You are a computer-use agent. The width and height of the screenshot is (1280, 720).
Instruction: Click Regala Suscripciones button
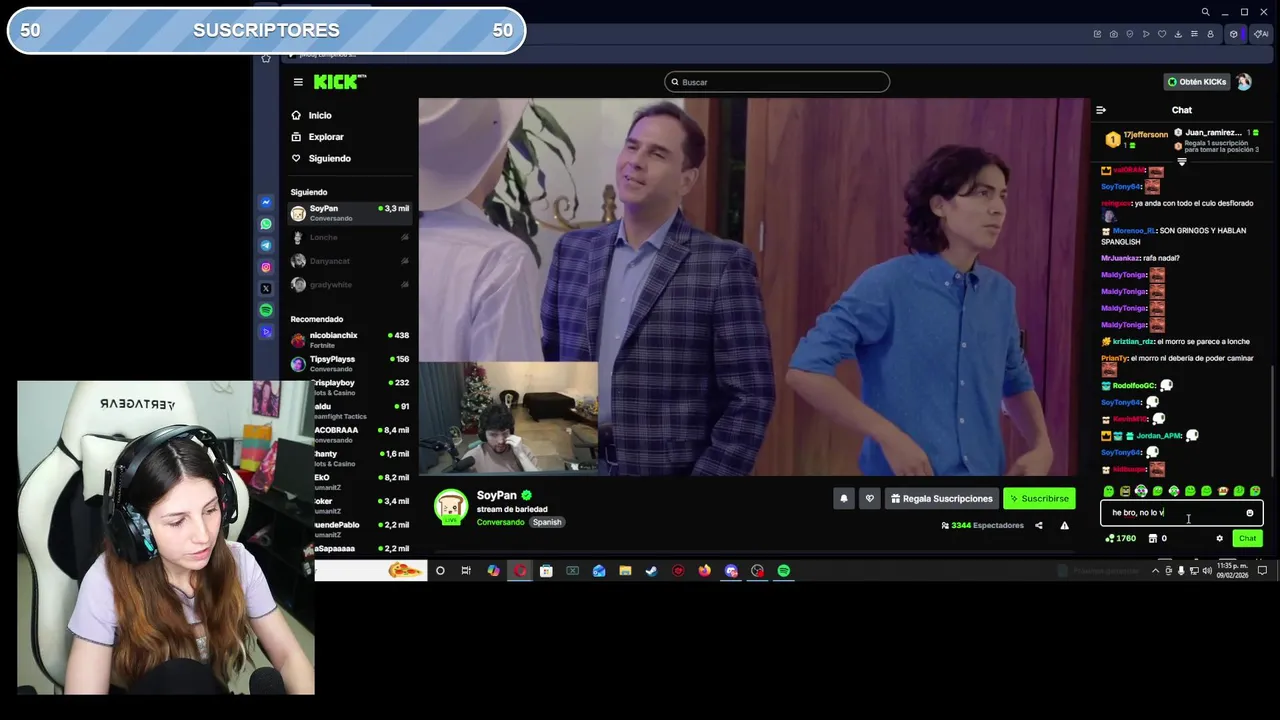(942, 498)
